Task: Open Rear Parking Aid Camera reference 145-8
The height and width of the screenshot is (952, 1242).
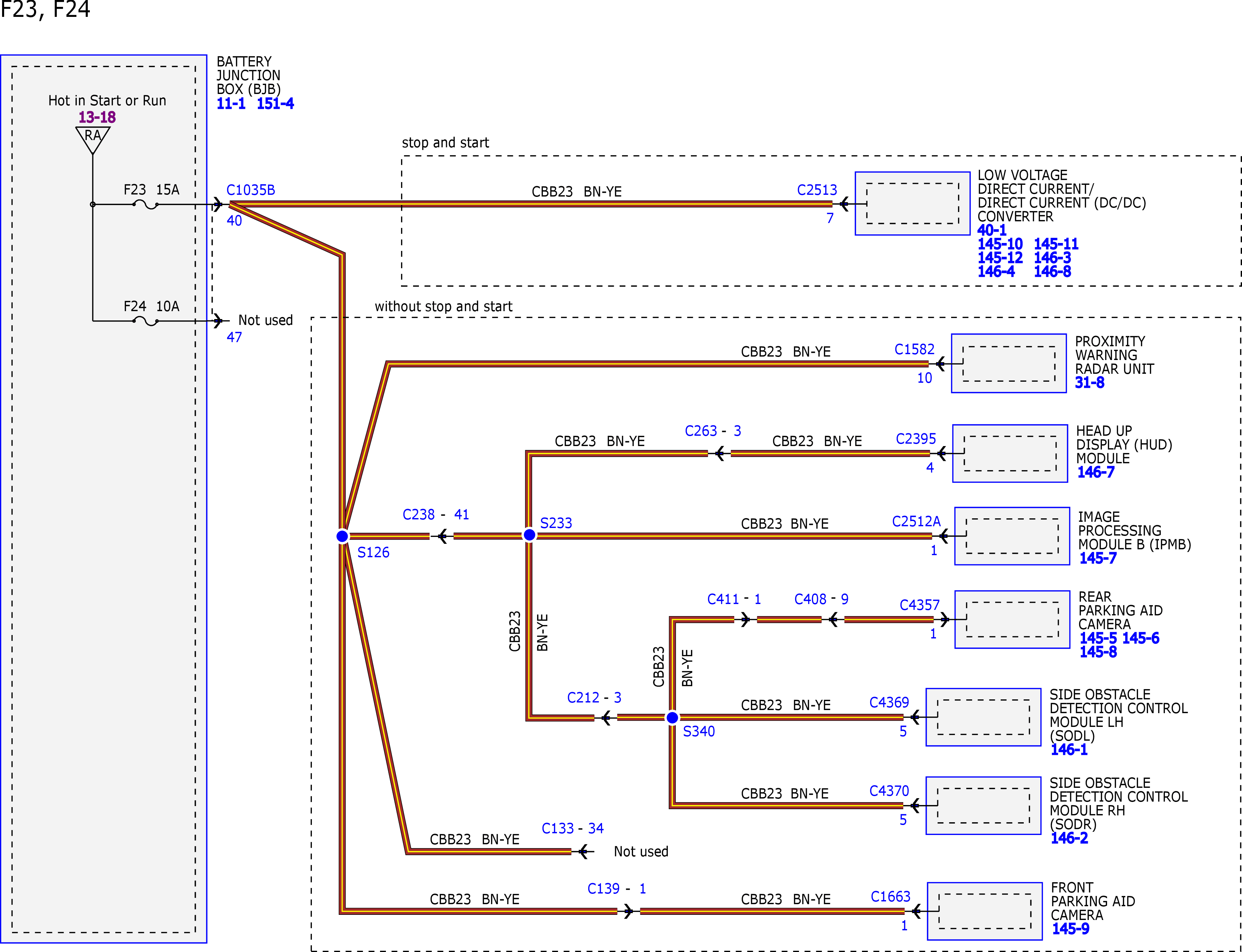Action: click(1098, 652)
